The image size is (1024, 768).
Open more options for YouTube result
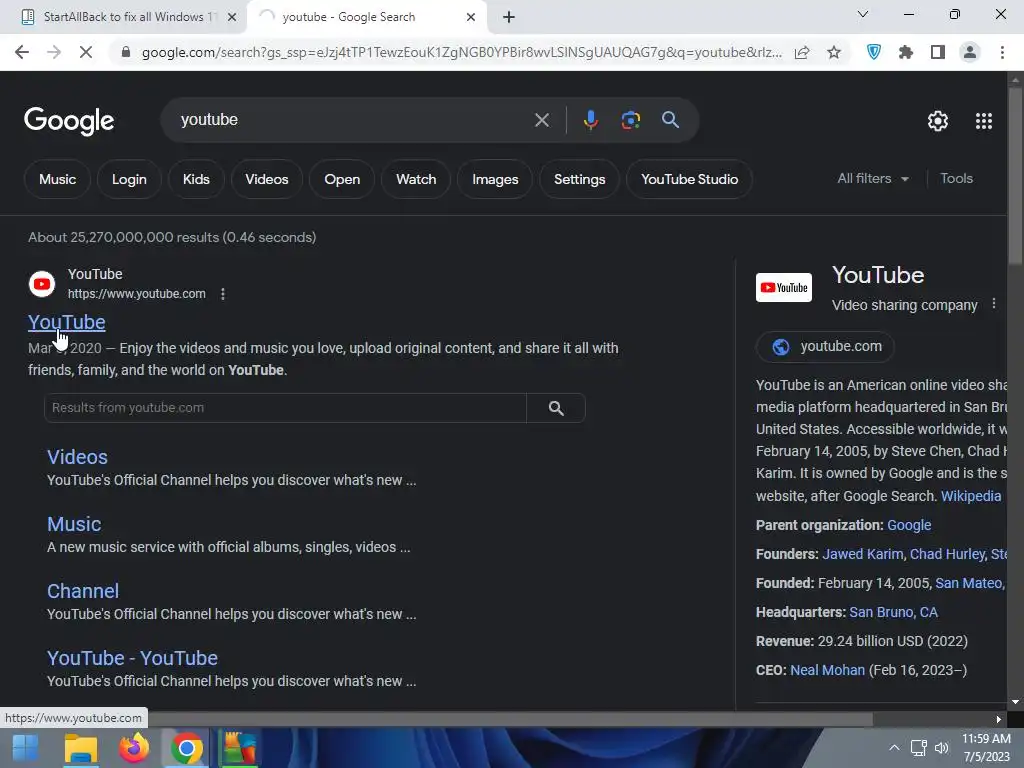[x=223, y=294]
